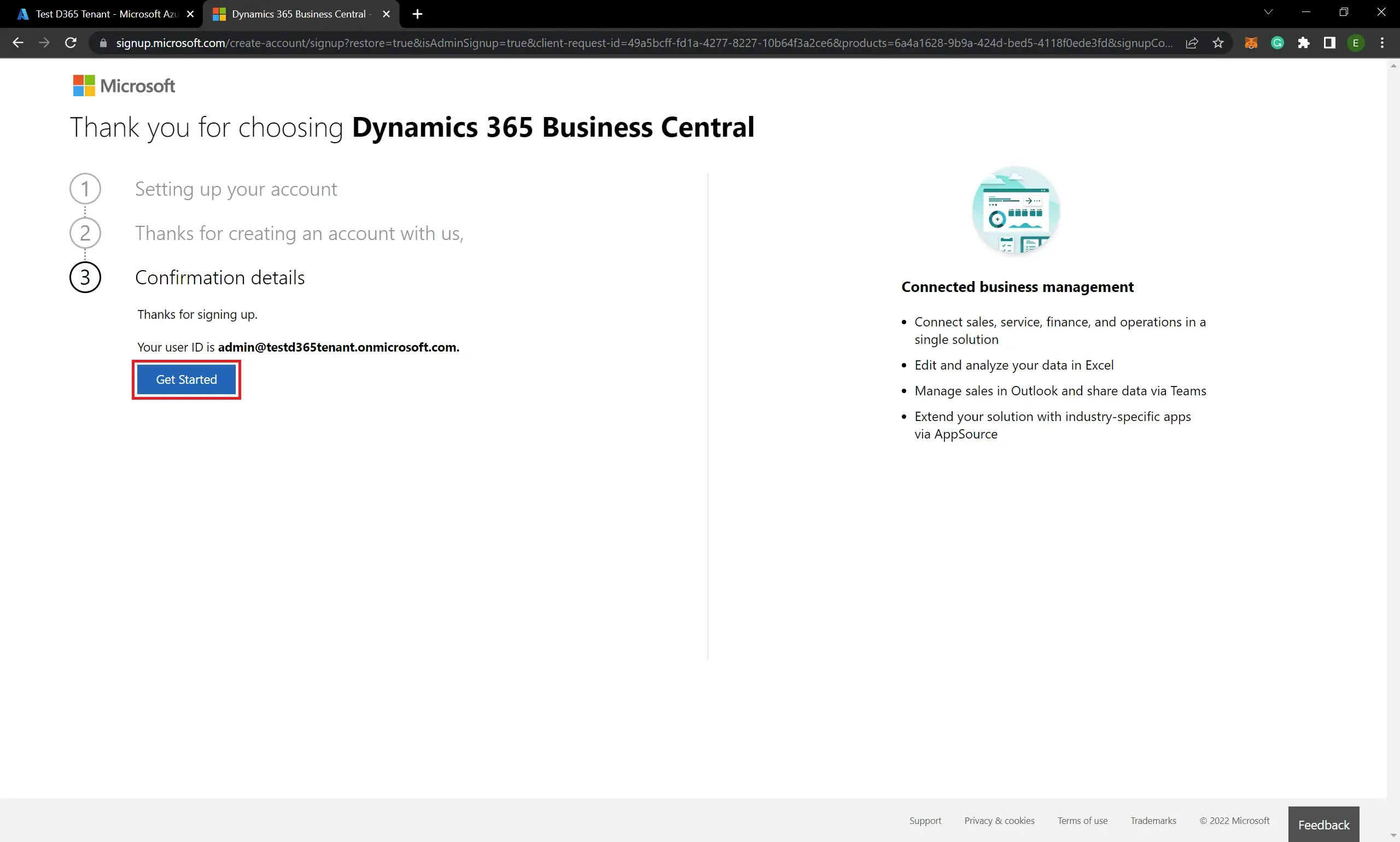Reload the signup page

point(71,43)
